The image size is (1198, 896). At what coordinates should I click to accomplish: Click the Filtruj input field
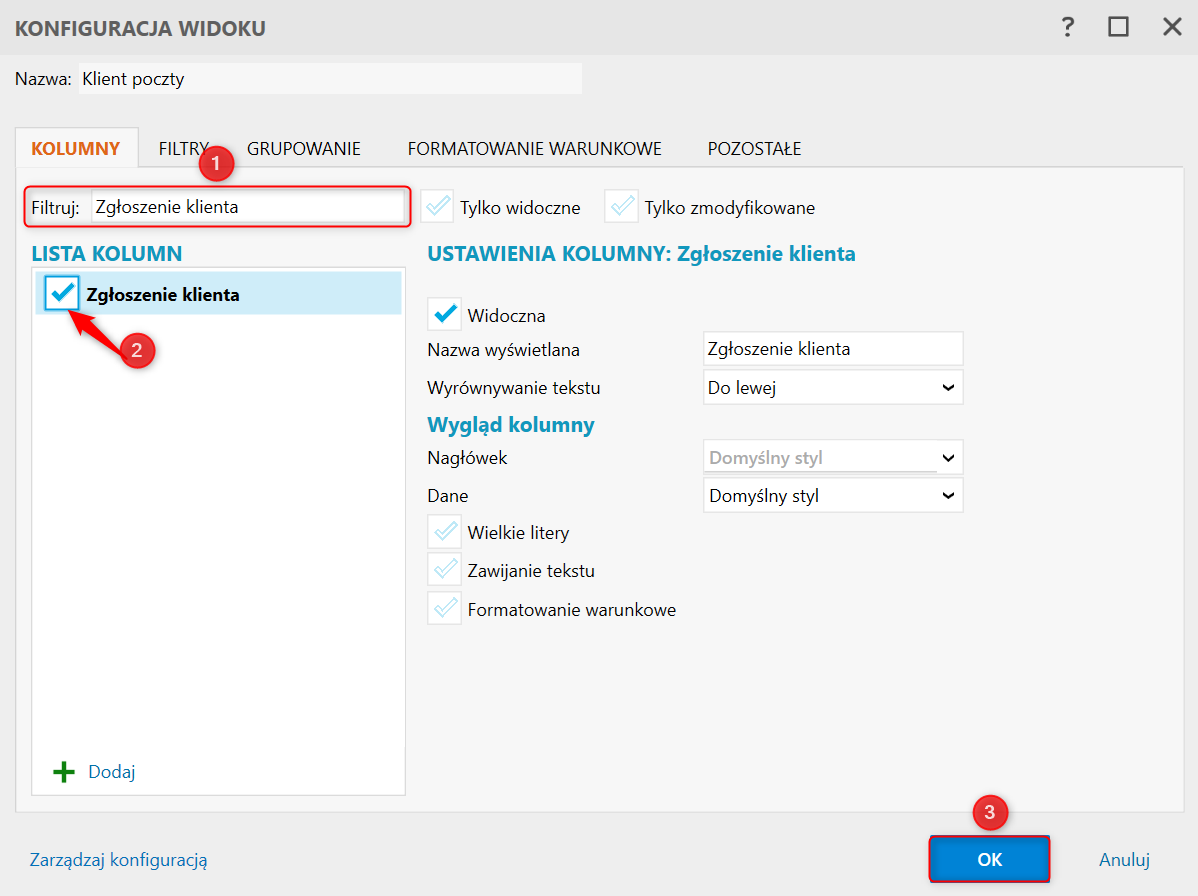[x=247, y=207]
